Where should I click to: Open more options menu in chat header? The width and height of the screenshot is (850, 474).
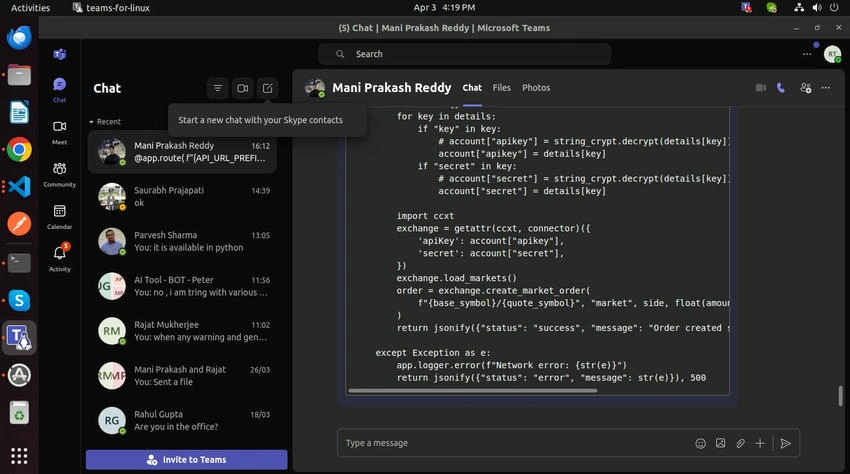[x=826, y=88]
